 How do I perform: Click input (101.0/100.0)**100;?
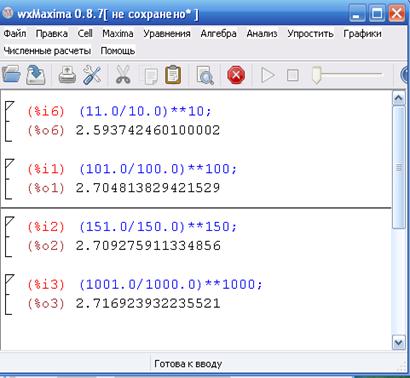pyautogui.click(x=158, y=169)
